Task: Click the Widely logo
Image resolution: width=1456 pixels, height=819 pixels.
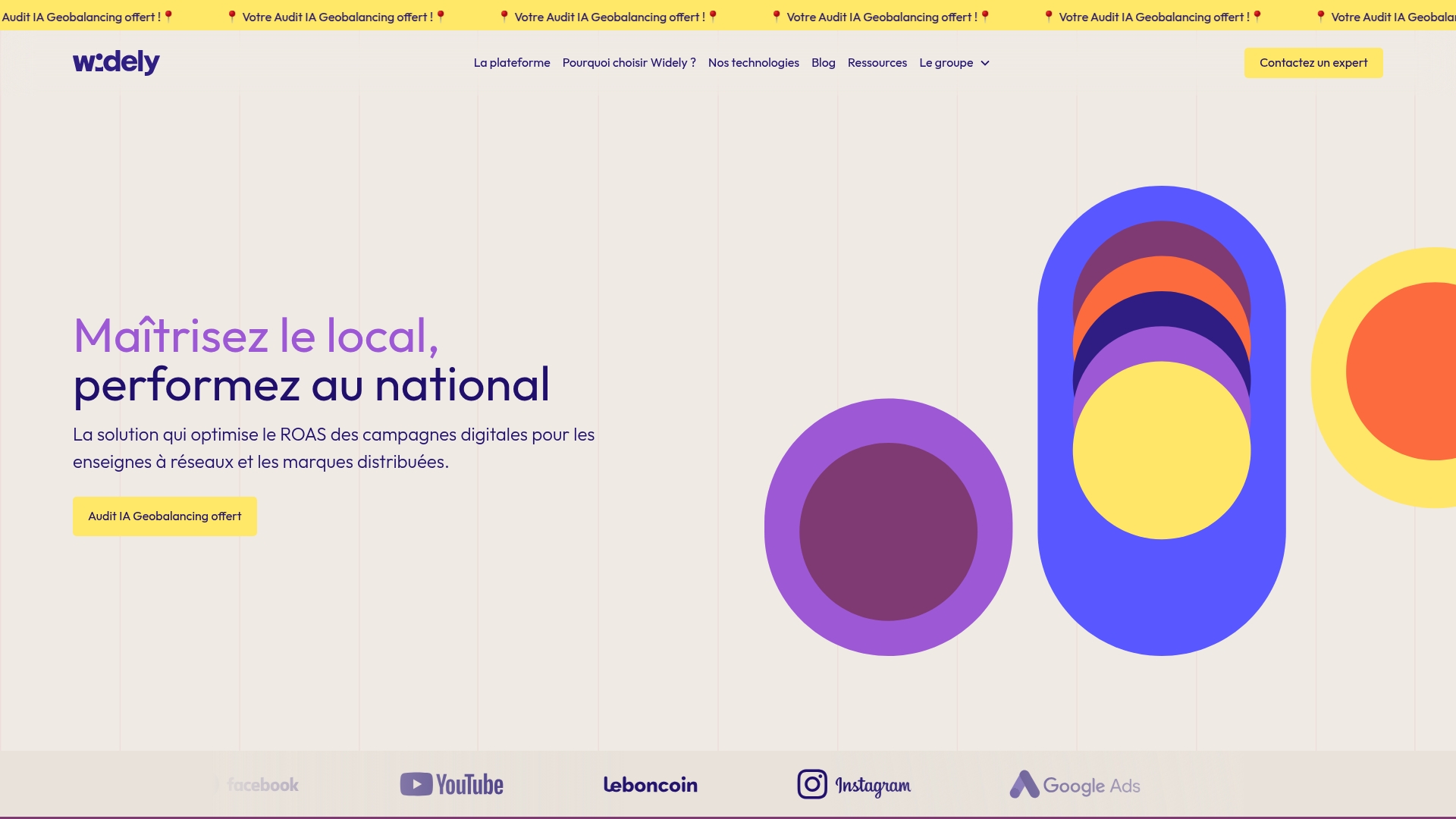Action: (115, 62)
